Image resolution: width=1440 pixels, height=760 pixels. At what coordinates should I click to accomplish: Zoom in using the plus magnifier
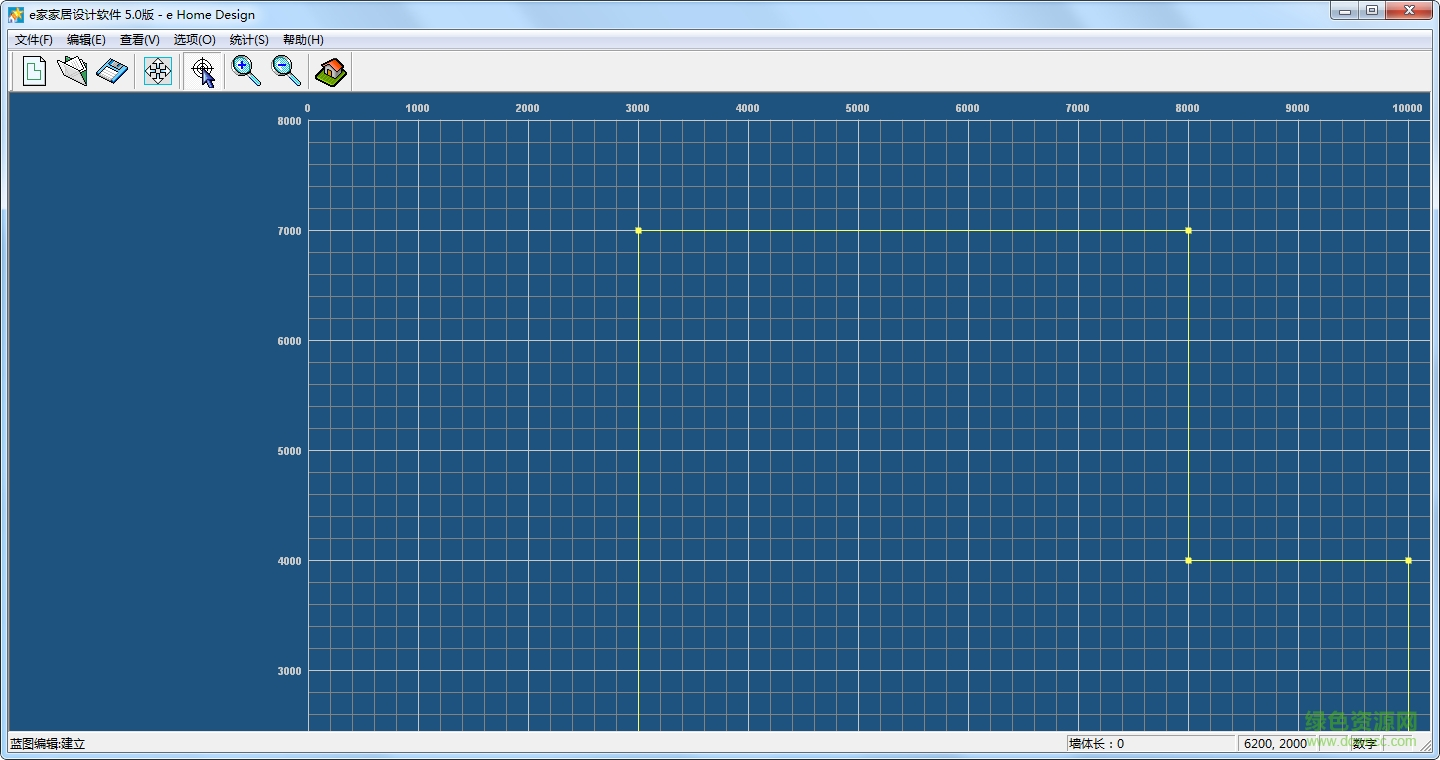point(246,71)
